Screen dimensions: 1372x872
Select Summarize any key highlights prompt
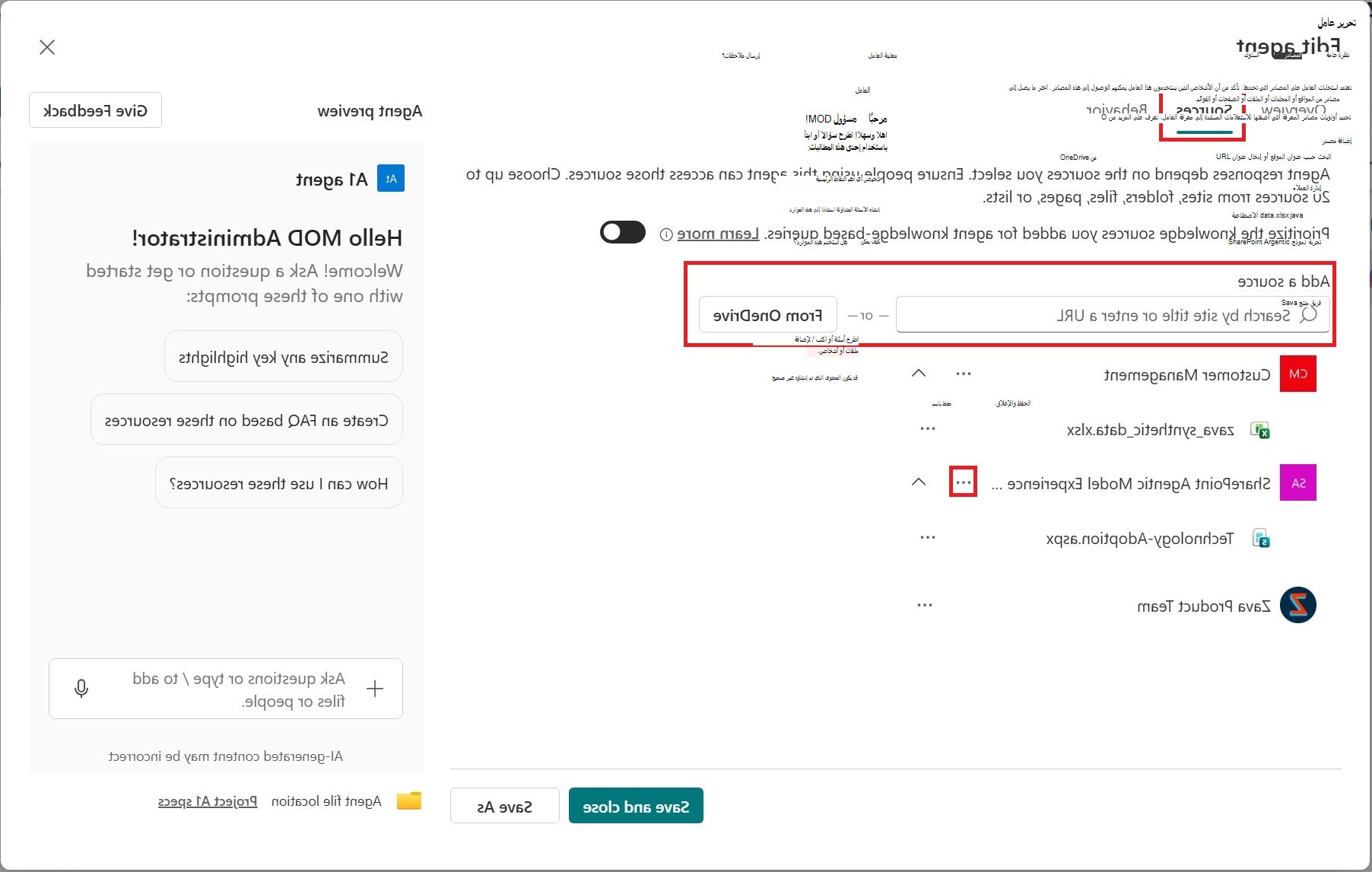[284, 357]
